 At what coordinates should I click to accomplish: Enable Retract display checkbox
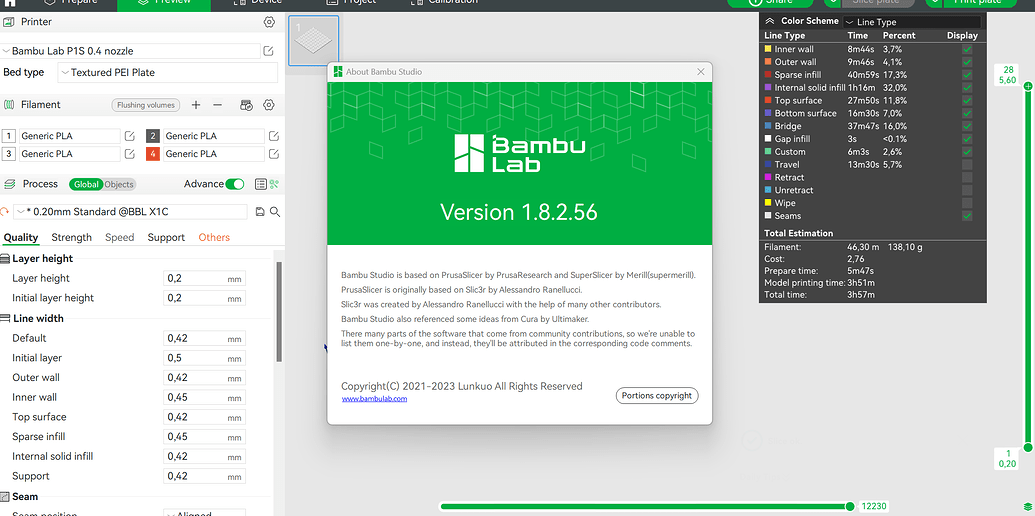(967, 177)
